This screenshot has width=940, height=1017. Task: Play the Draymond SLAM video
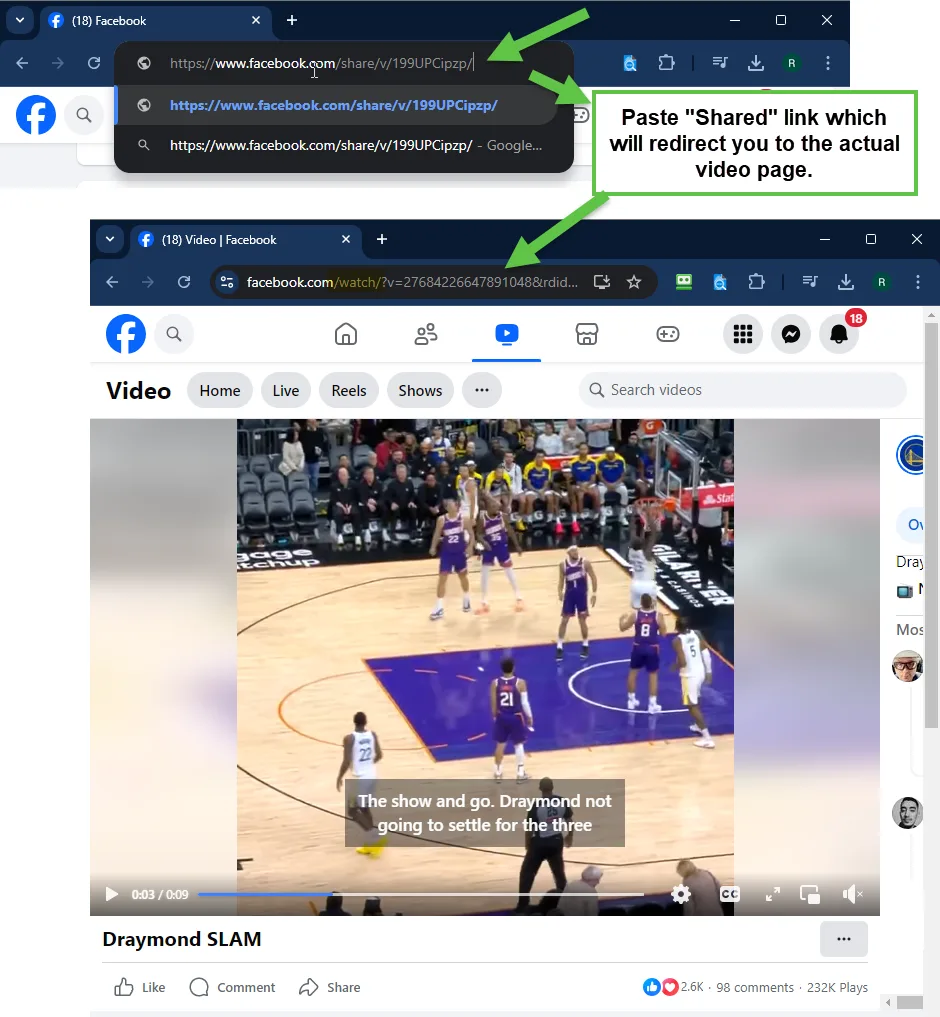tap(112, 894)
